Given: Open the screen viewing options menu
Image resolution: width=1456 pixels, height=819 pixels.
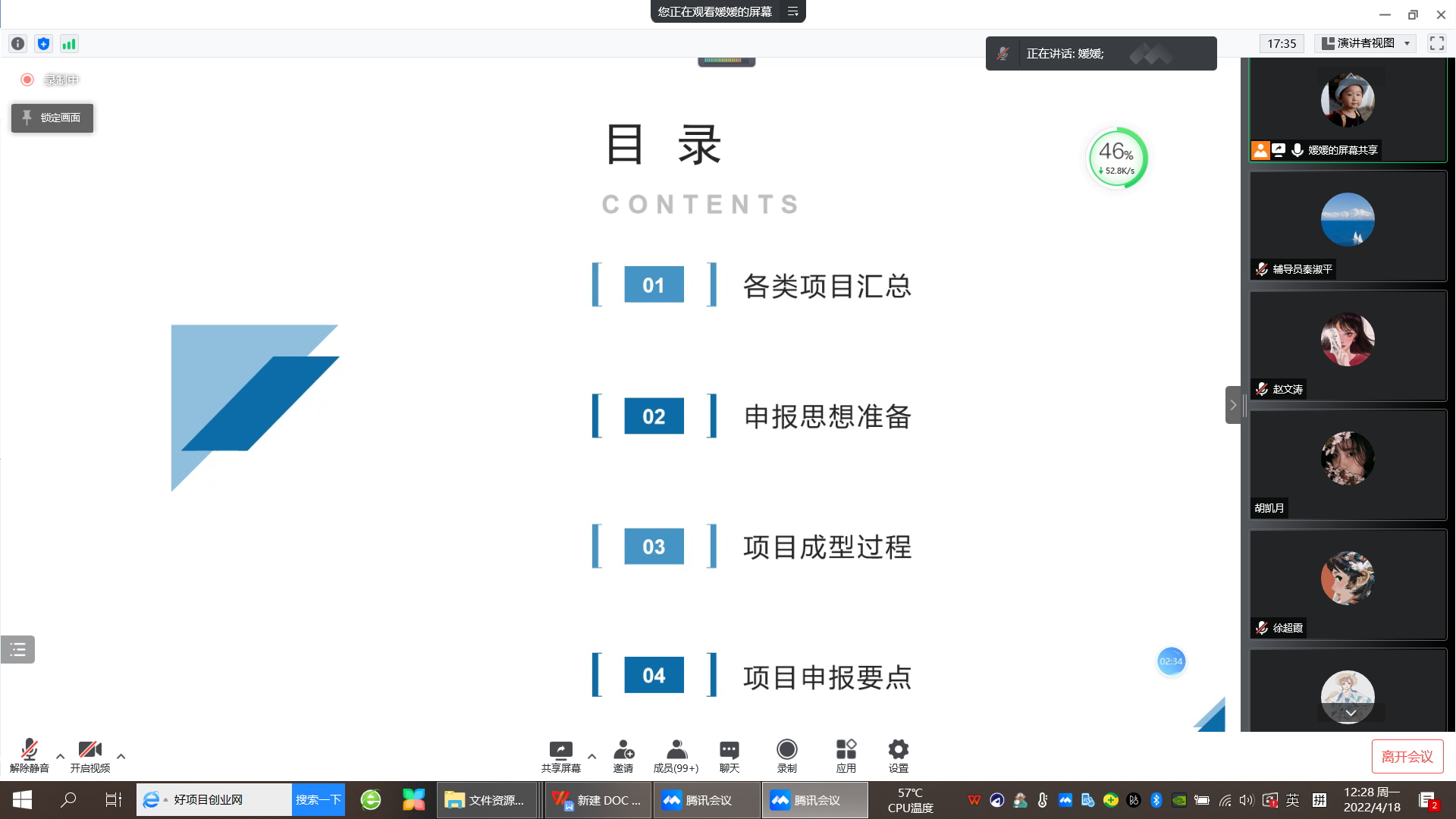Looking at the screenshot, I should click(x=792, y=11).
